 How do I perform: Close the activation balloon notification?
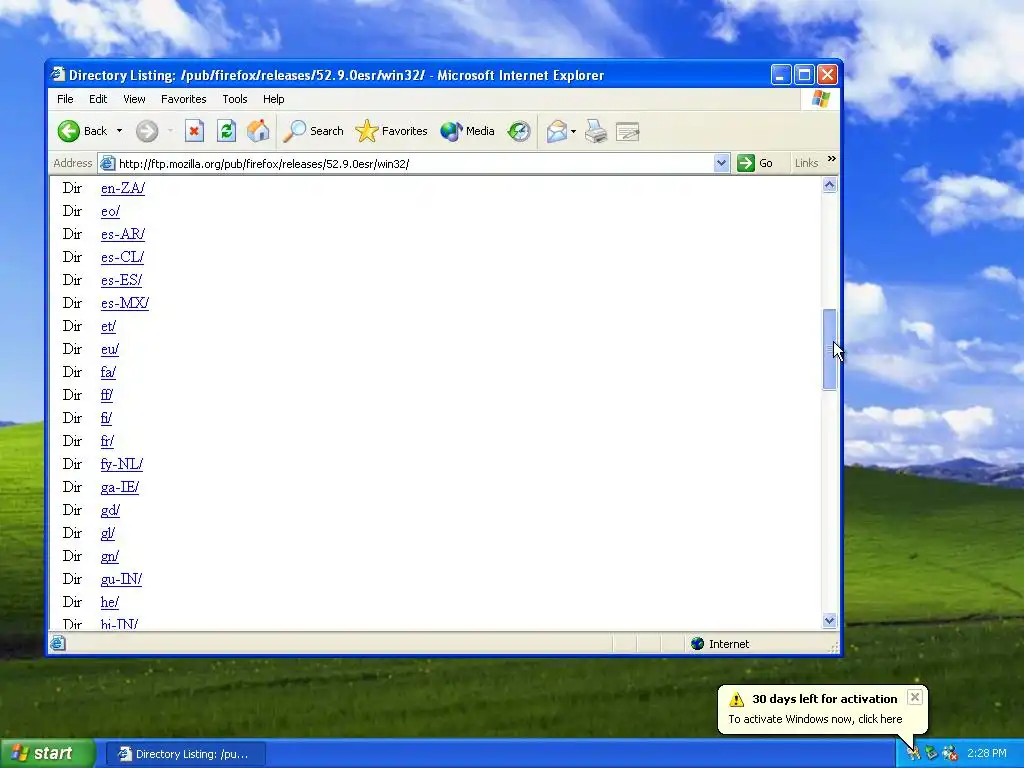point(915,697)
